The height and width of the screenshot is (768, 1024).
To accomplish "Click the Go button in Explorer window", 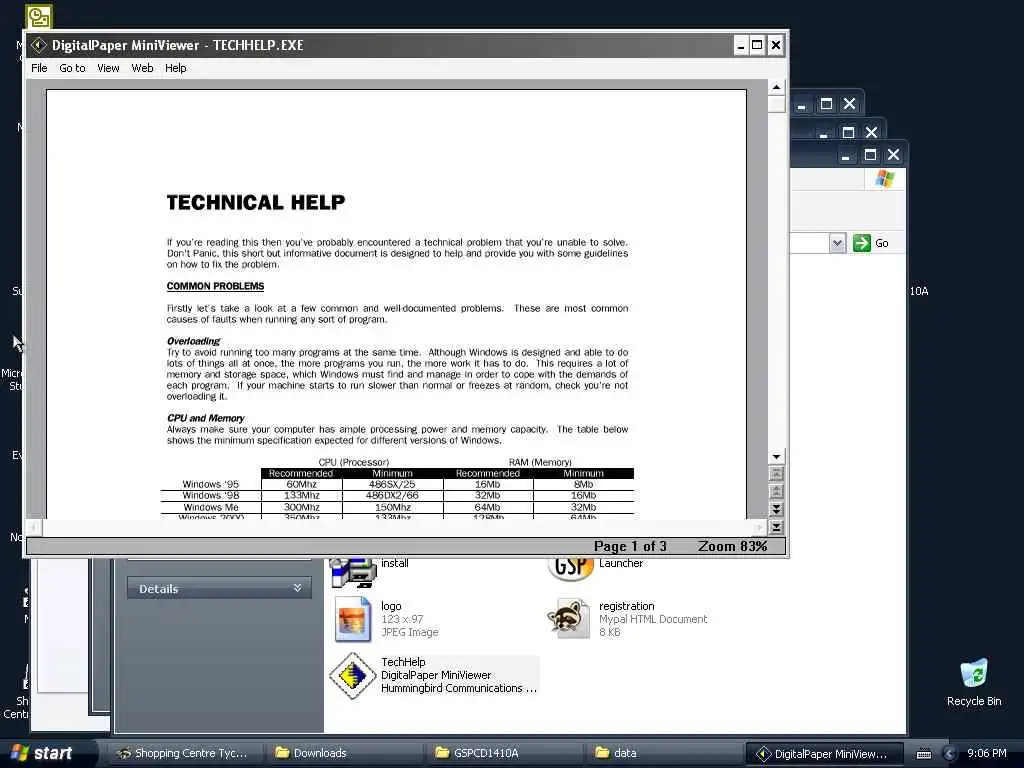I will point(871,243).
